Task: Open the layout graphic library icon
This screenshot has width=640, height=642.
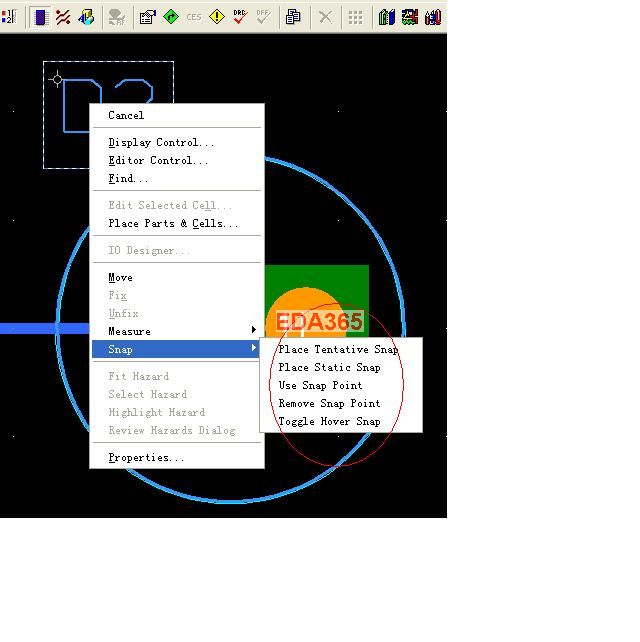Action: point(410,17)
